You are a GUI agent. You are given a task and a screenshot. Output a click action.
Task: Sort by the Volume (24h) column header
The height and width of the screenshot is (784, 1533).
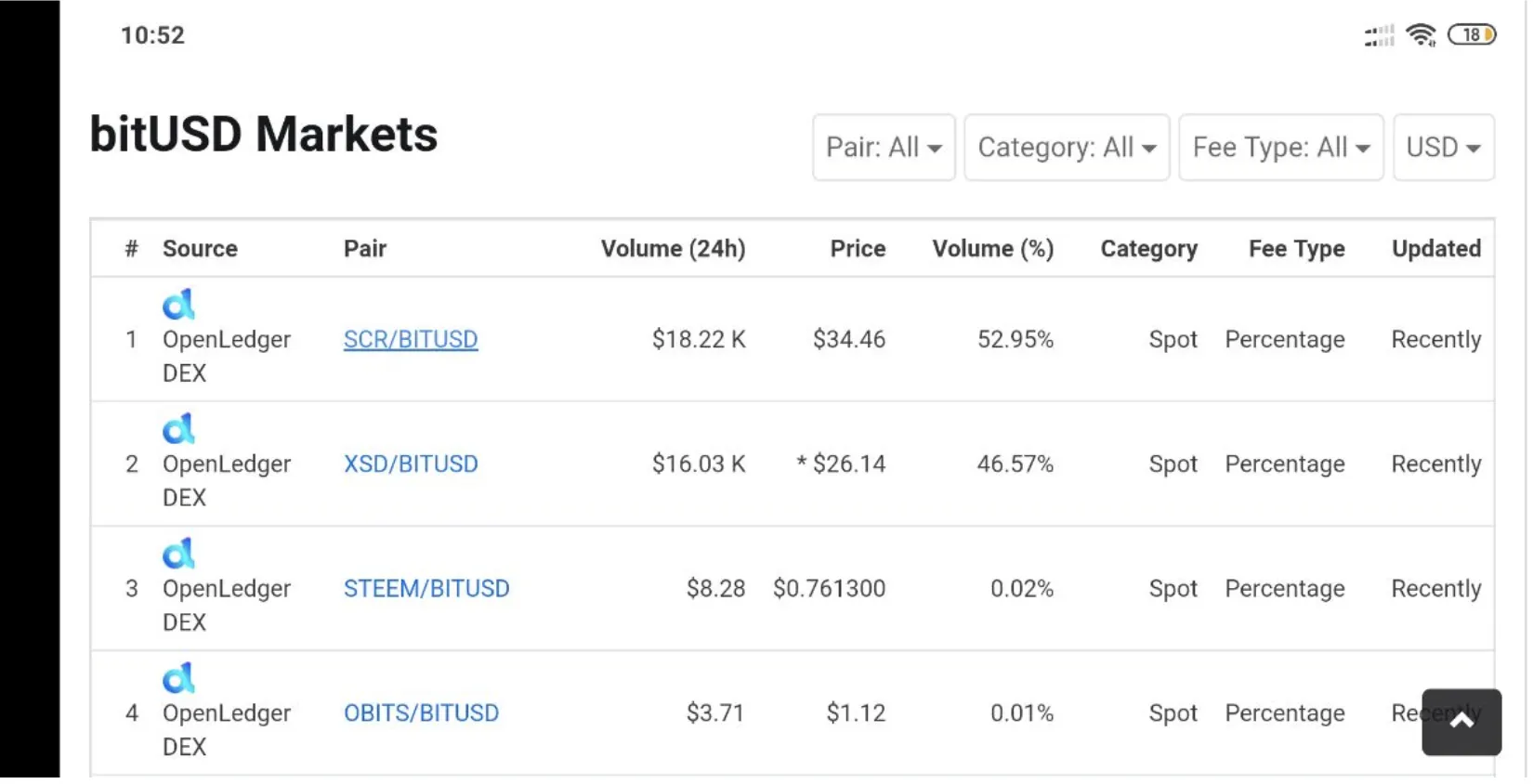point(673,248)
